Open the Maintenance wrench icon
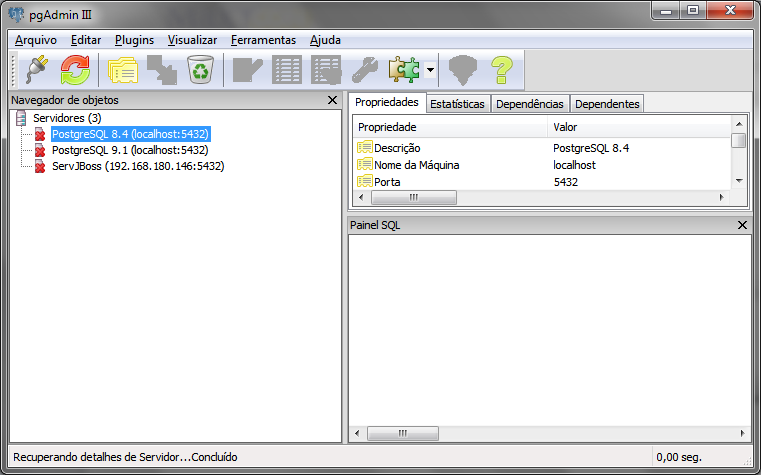The height and width of the screenshot is (475, 761). 365,70
